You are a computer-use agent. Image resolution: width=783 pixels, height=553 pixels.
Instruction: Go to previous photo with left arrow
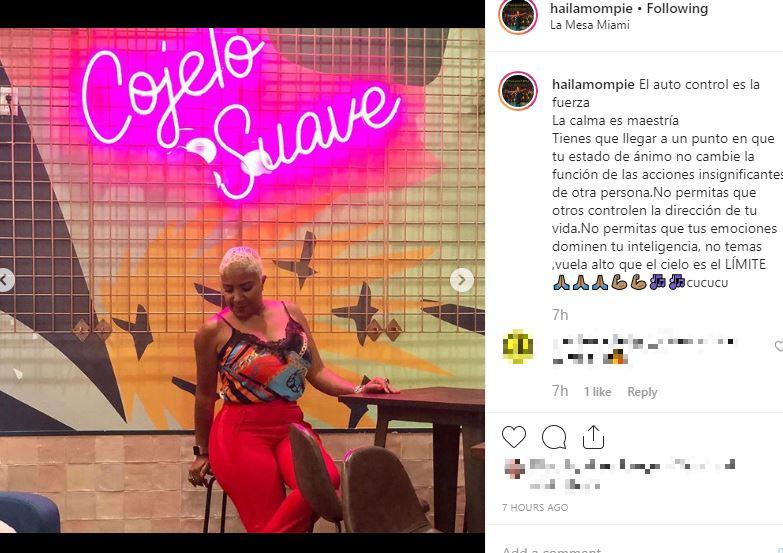pyautogui.click(x=5, y=280)
